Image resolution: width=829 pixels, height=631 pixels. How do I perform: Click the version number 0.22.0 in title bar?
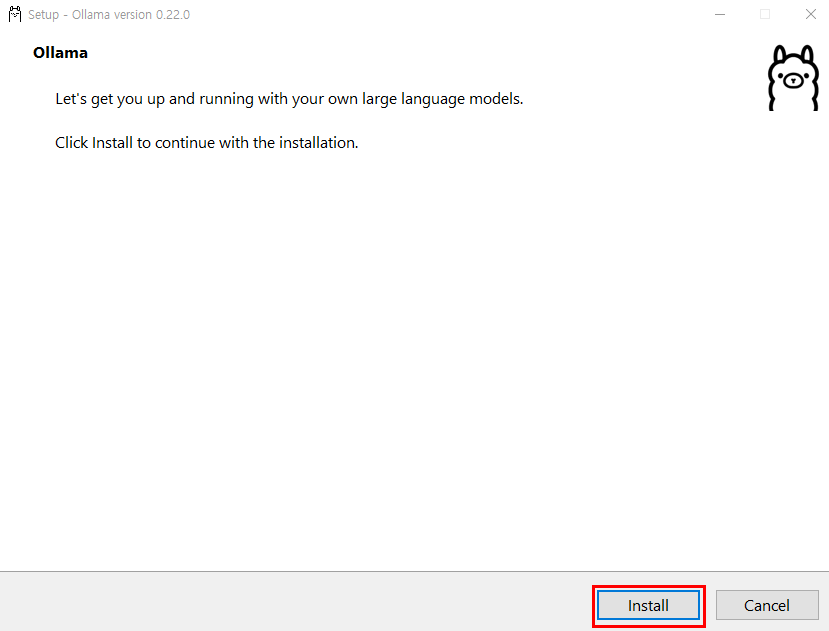173,15
